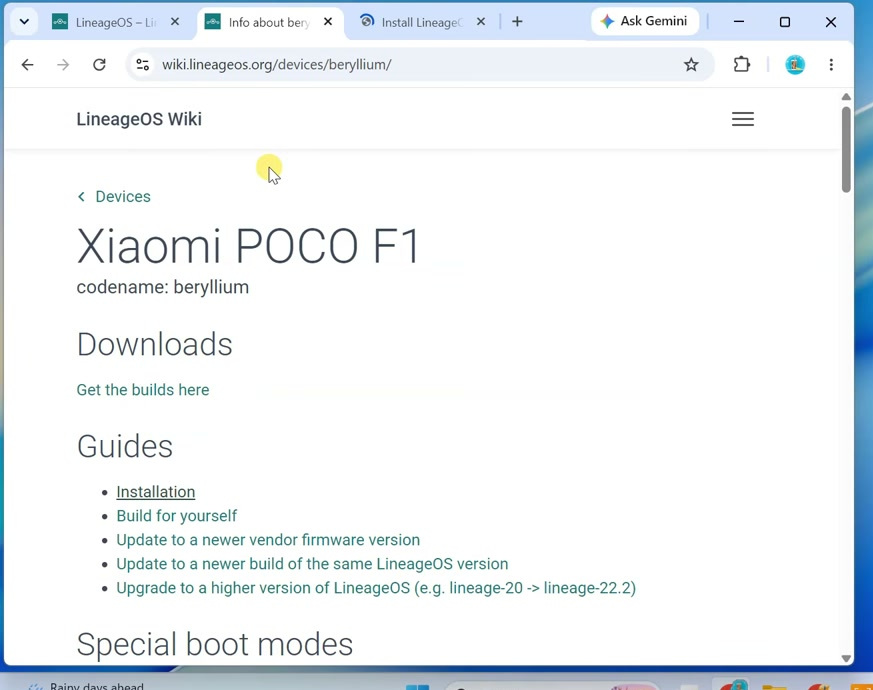
Task: Maximize the Chrome window
Action: coord(784,22)
